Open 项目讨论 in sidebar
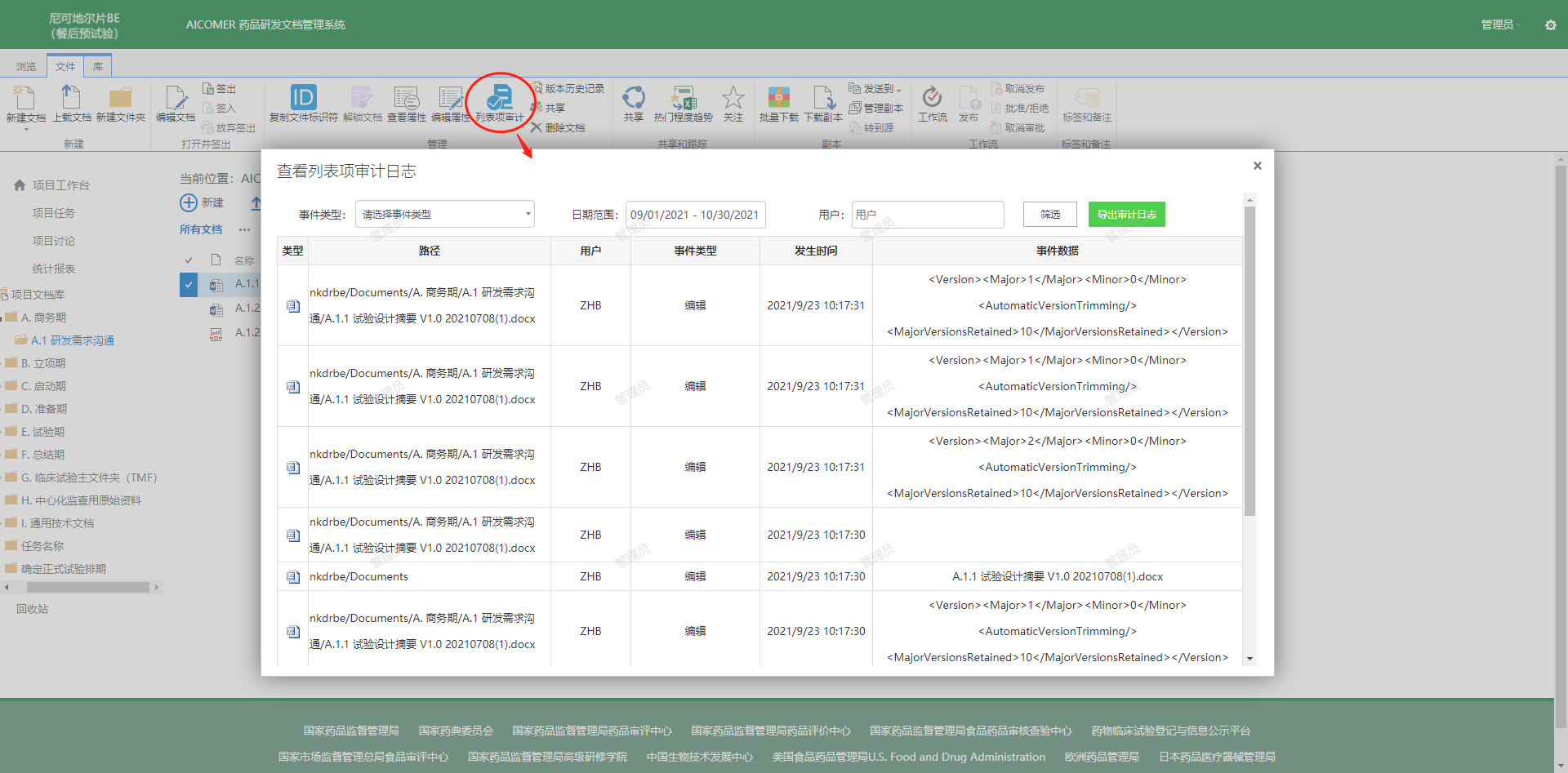 click(54, 241)
